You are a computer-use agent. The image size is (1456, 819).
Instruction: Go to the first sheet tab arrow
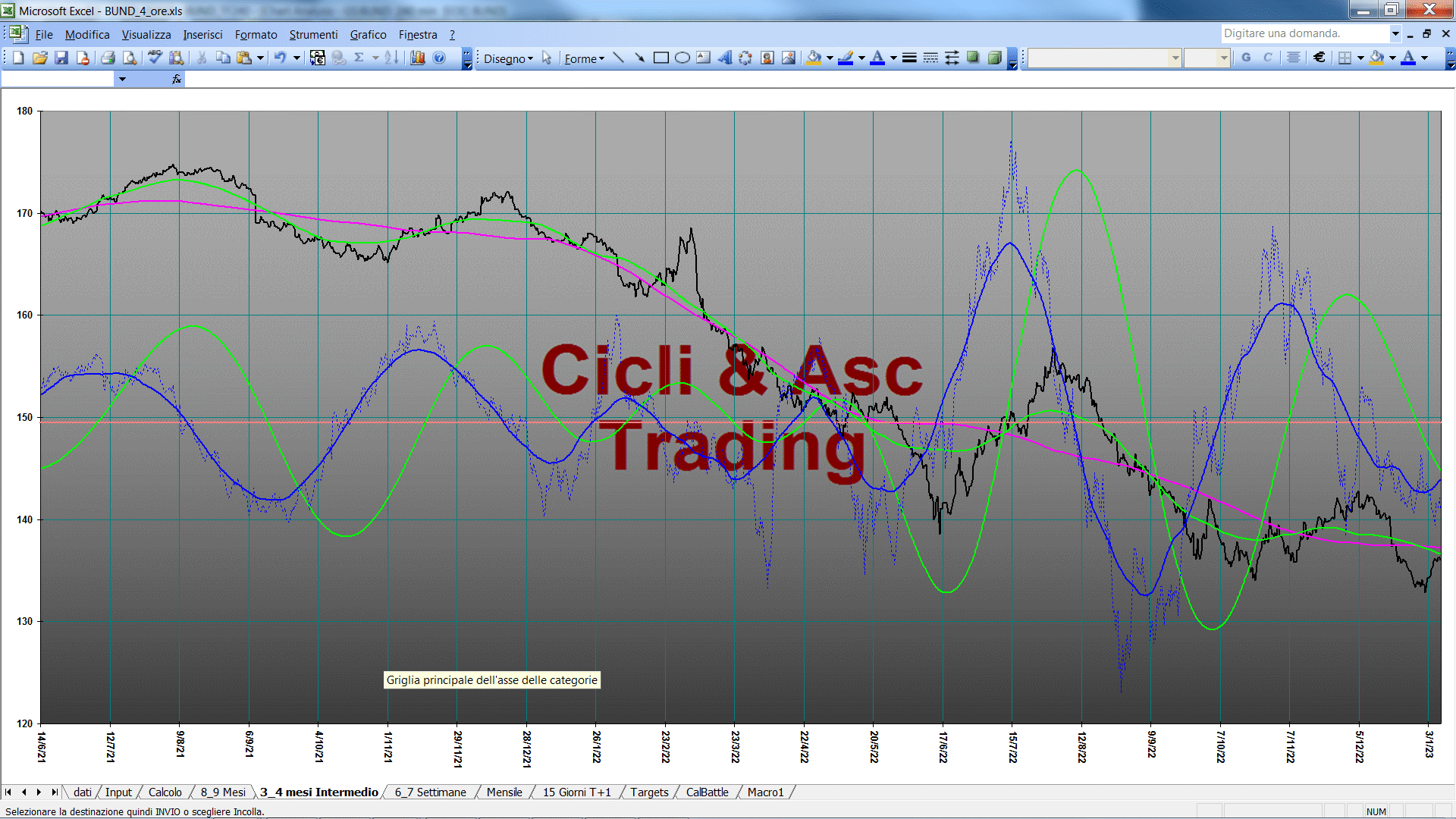point(8,792)
